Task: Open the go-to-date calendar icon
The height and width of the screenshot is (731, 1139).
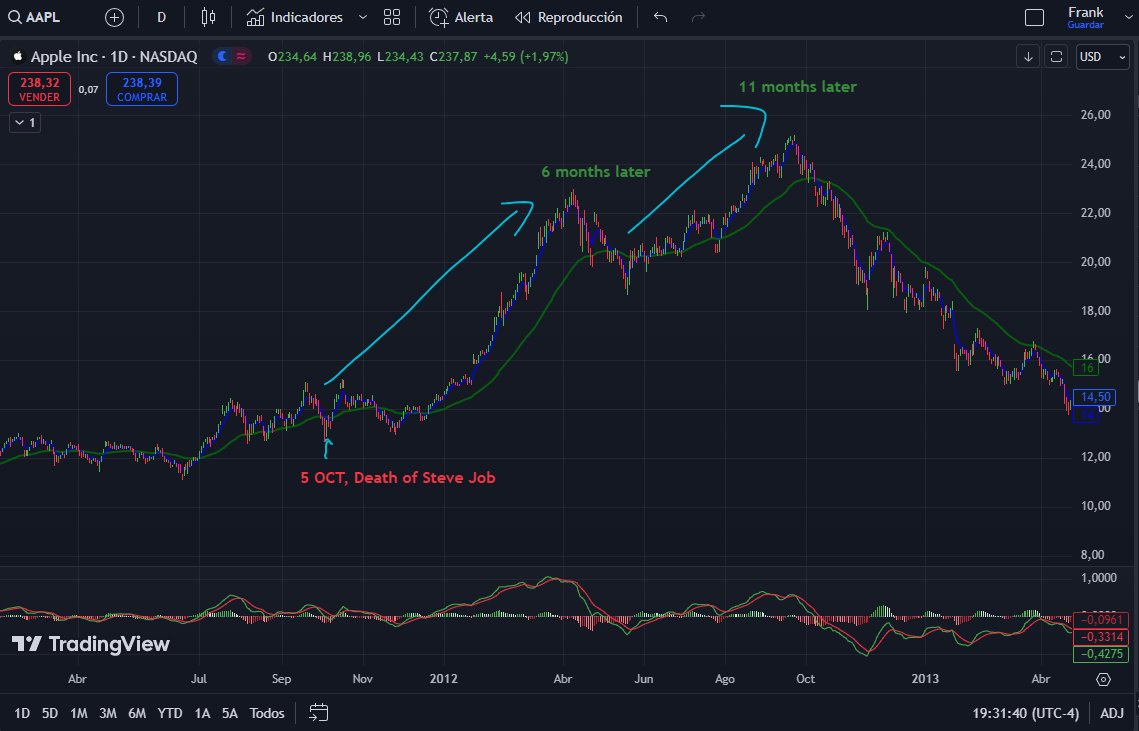Action: click(318, 712)
